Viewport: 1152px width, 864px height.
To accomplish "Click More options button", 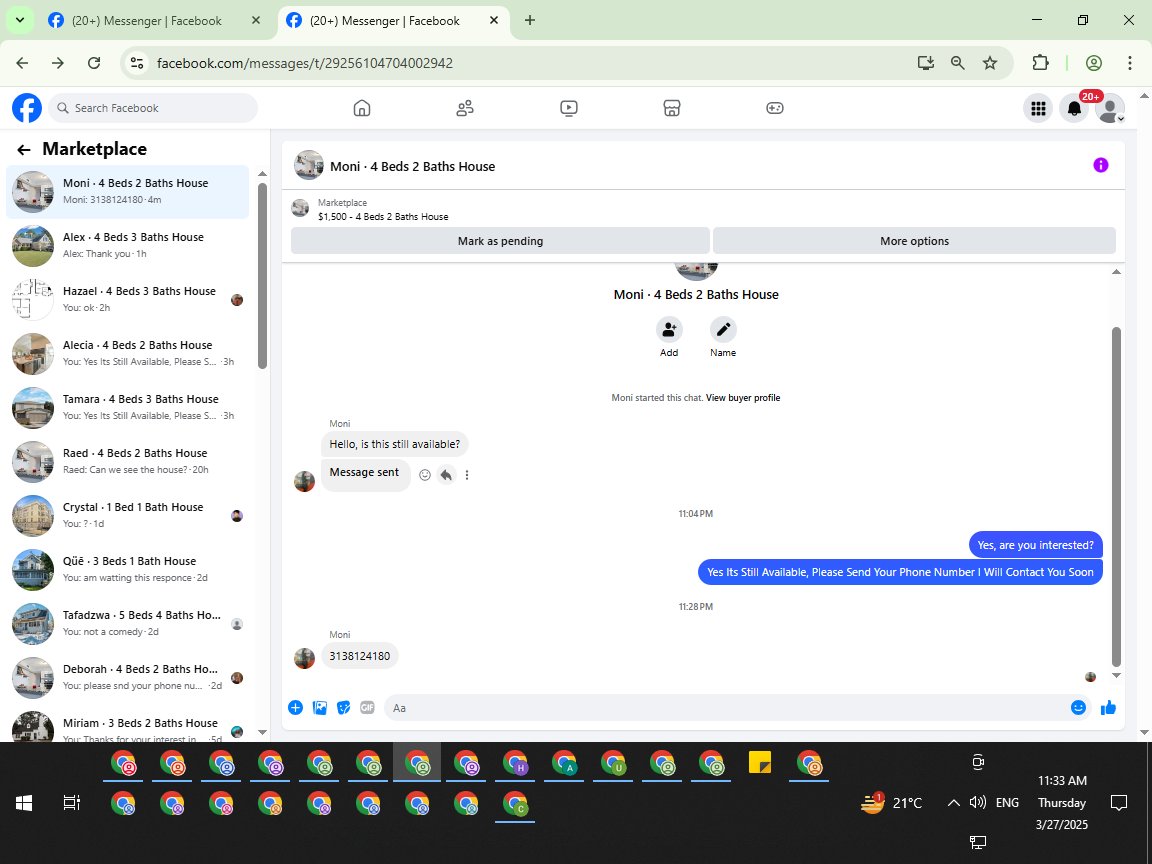I will [914, 241].
